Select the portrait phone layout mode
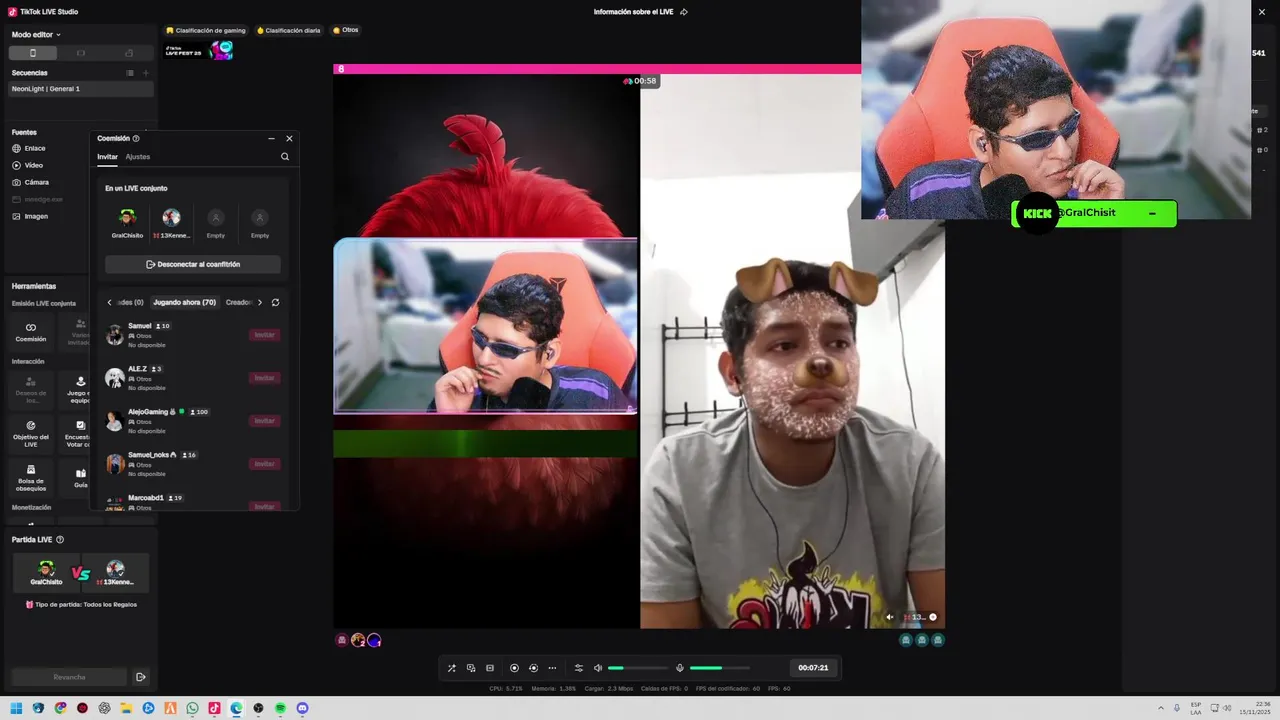Screen dimensions: 1280x720 [x=33, y=53]
